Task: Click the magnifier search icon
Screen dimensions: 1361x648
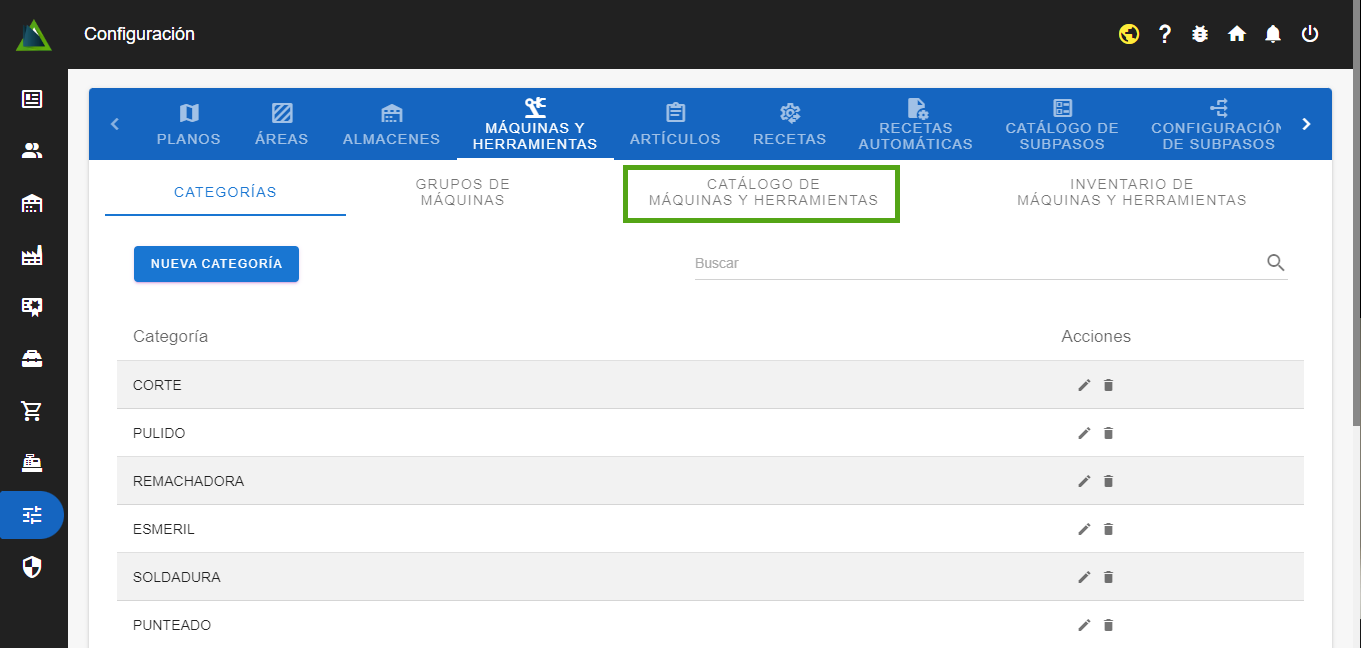Action: (x=1275, y=263)
